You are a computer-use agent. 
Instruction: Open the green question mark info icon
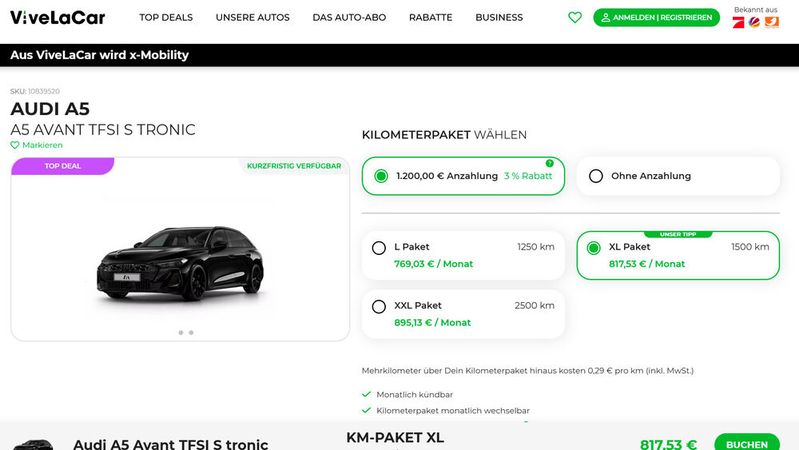point(549,163)
